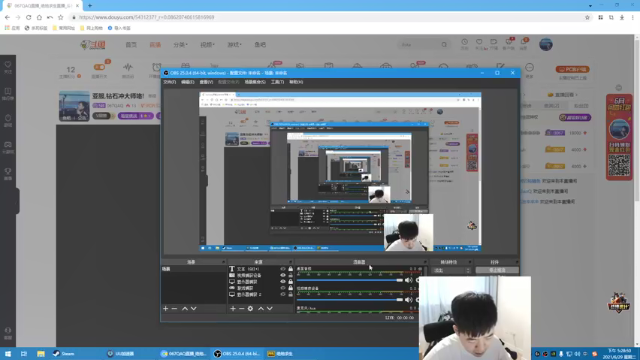The width and height of the screenshot is (640, 360).
Task: Open OBS 编辑(E) menu
Action: (x=188, y=82)
